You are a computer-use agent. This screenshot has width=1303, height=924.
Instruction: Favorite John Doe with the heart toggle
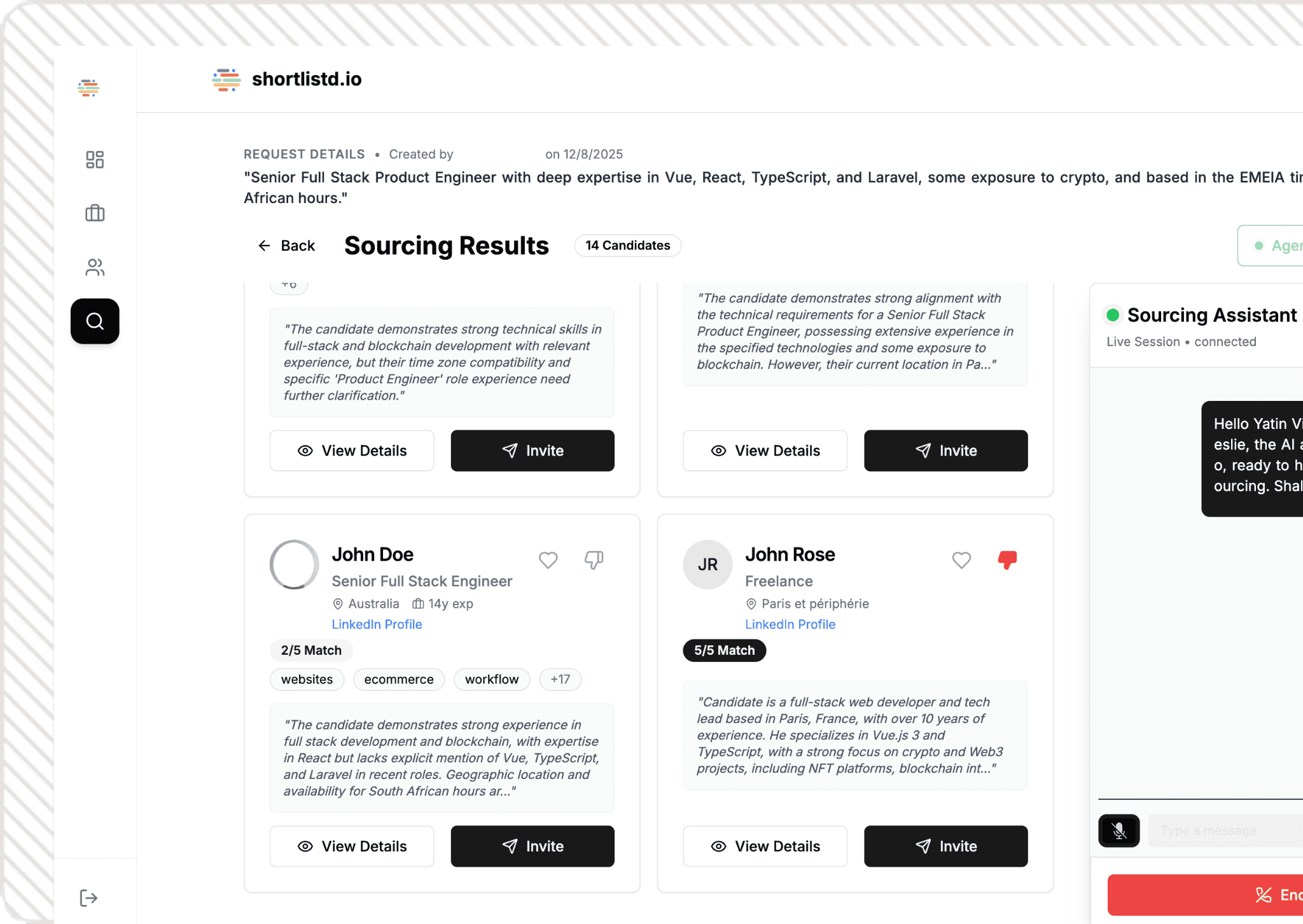(548, 560)
